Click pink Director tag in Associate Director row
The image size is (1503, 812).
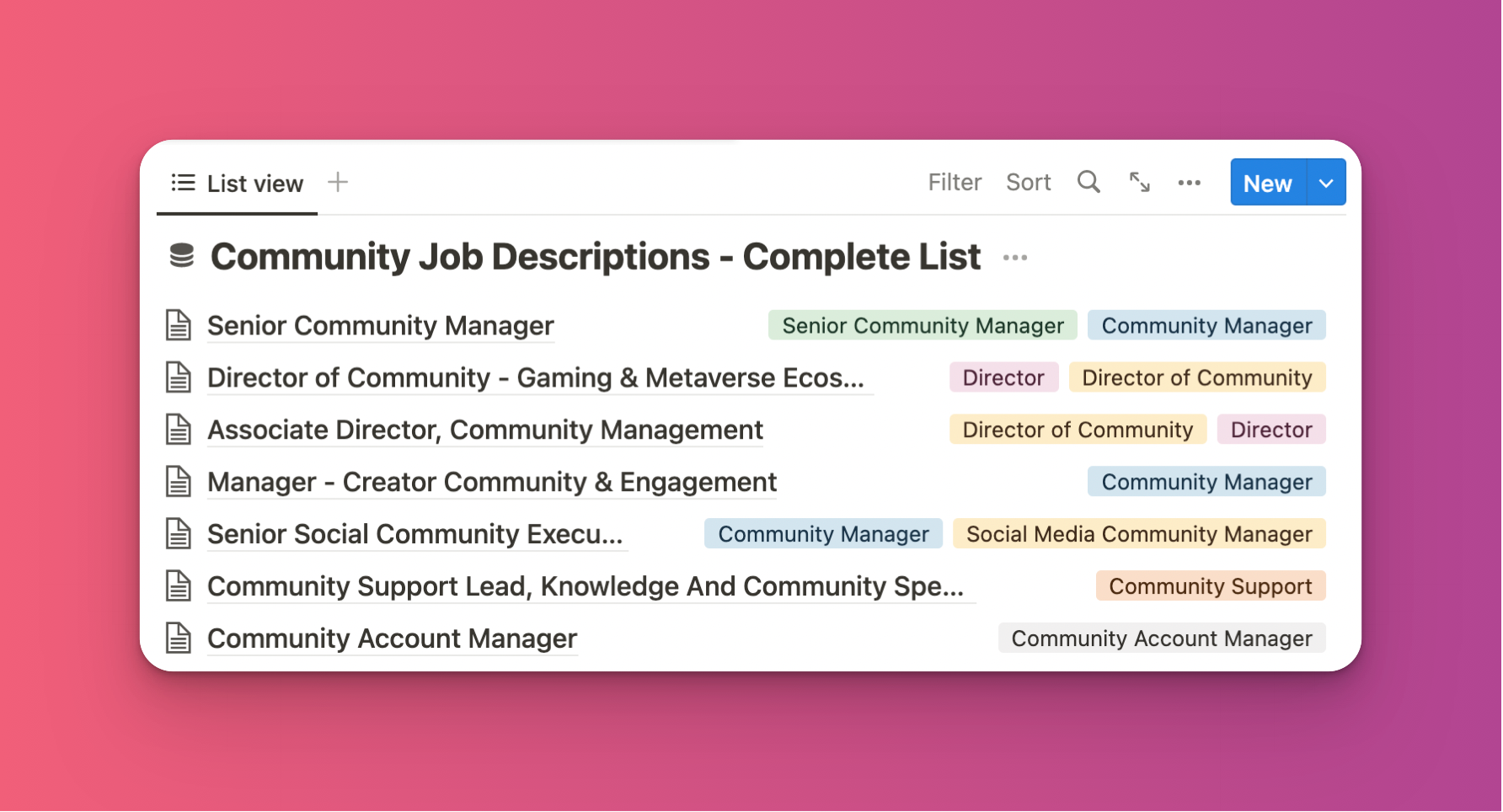1271,430
